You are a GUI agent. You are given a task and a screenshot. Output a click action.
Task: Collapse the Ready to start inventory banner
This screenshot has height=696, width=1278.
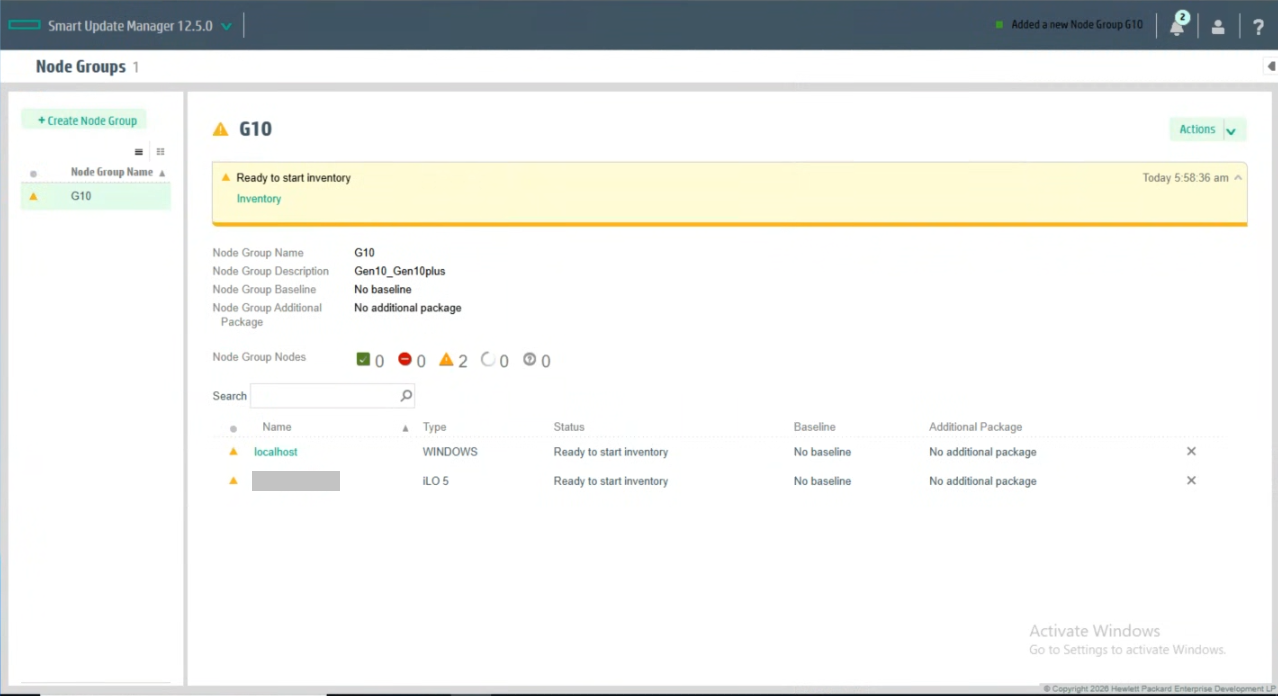[1238, 178]
